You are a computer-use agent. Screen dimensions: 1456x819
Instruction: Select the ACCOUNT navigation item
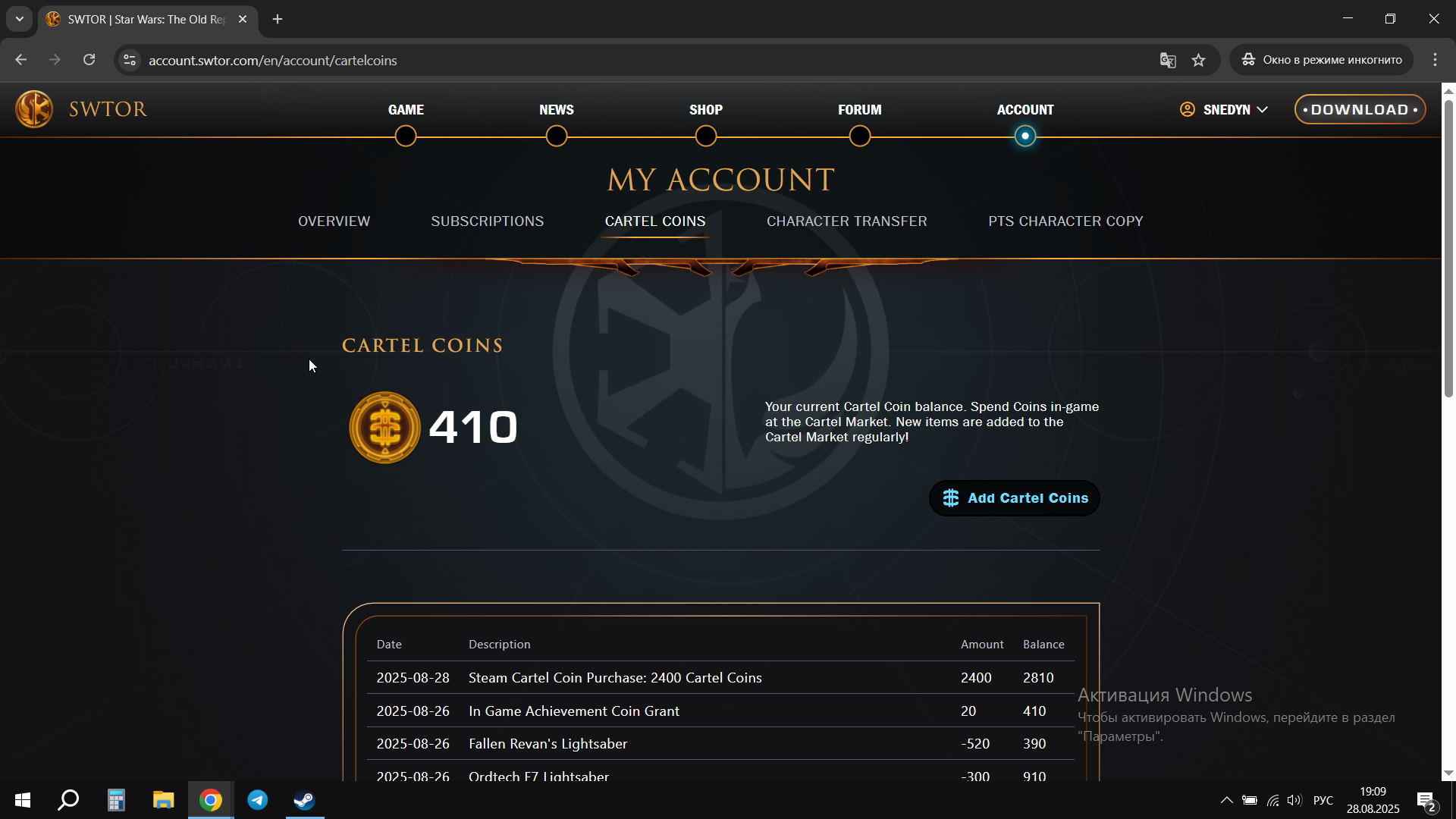(x=1025, y=110)
